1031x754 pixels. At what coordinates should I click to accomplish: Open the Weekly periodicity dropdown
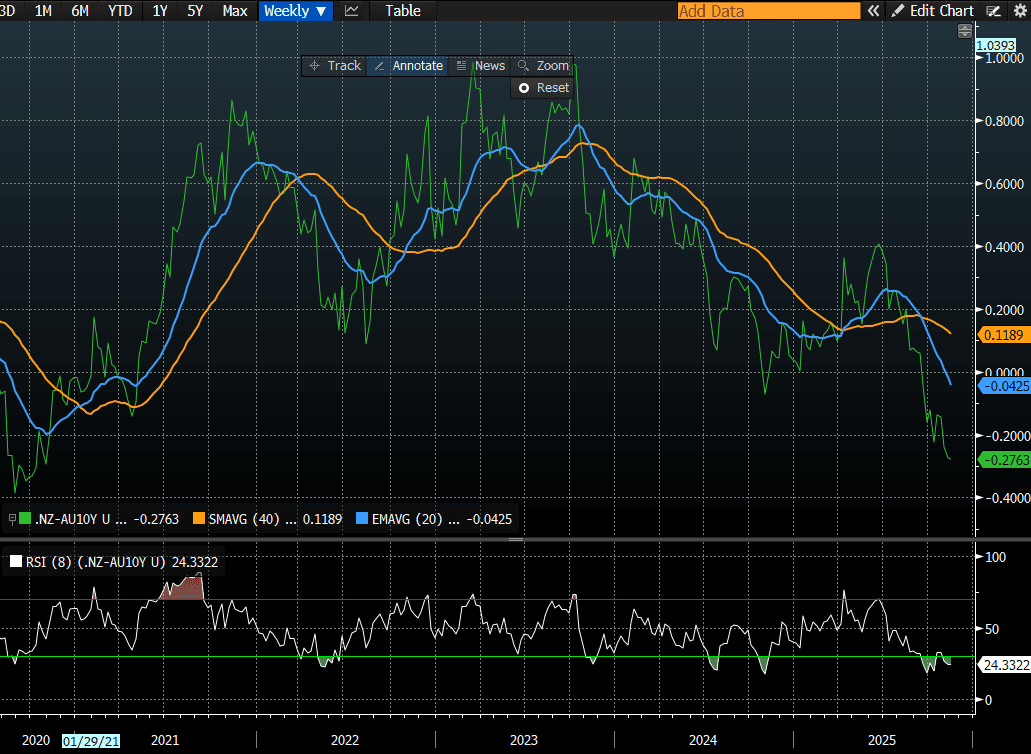[294, 11]
